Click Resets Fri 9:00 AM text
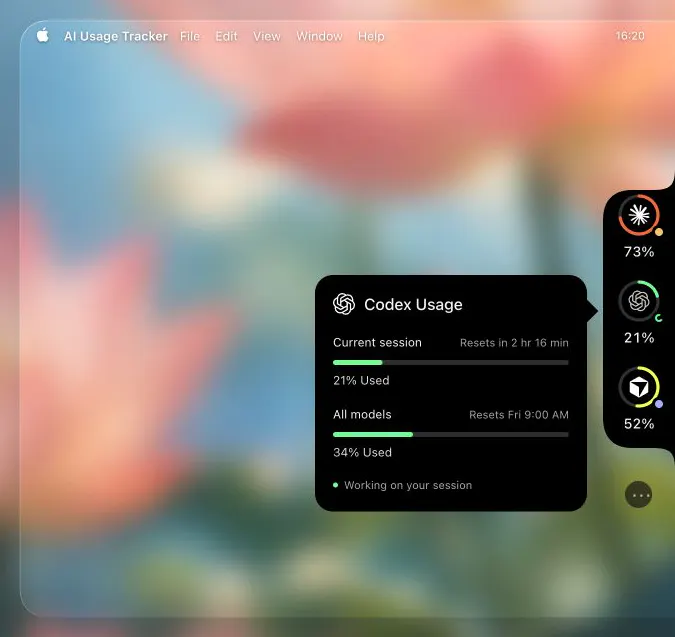This screenshot has height=637, width=675. tap(519, 415)
